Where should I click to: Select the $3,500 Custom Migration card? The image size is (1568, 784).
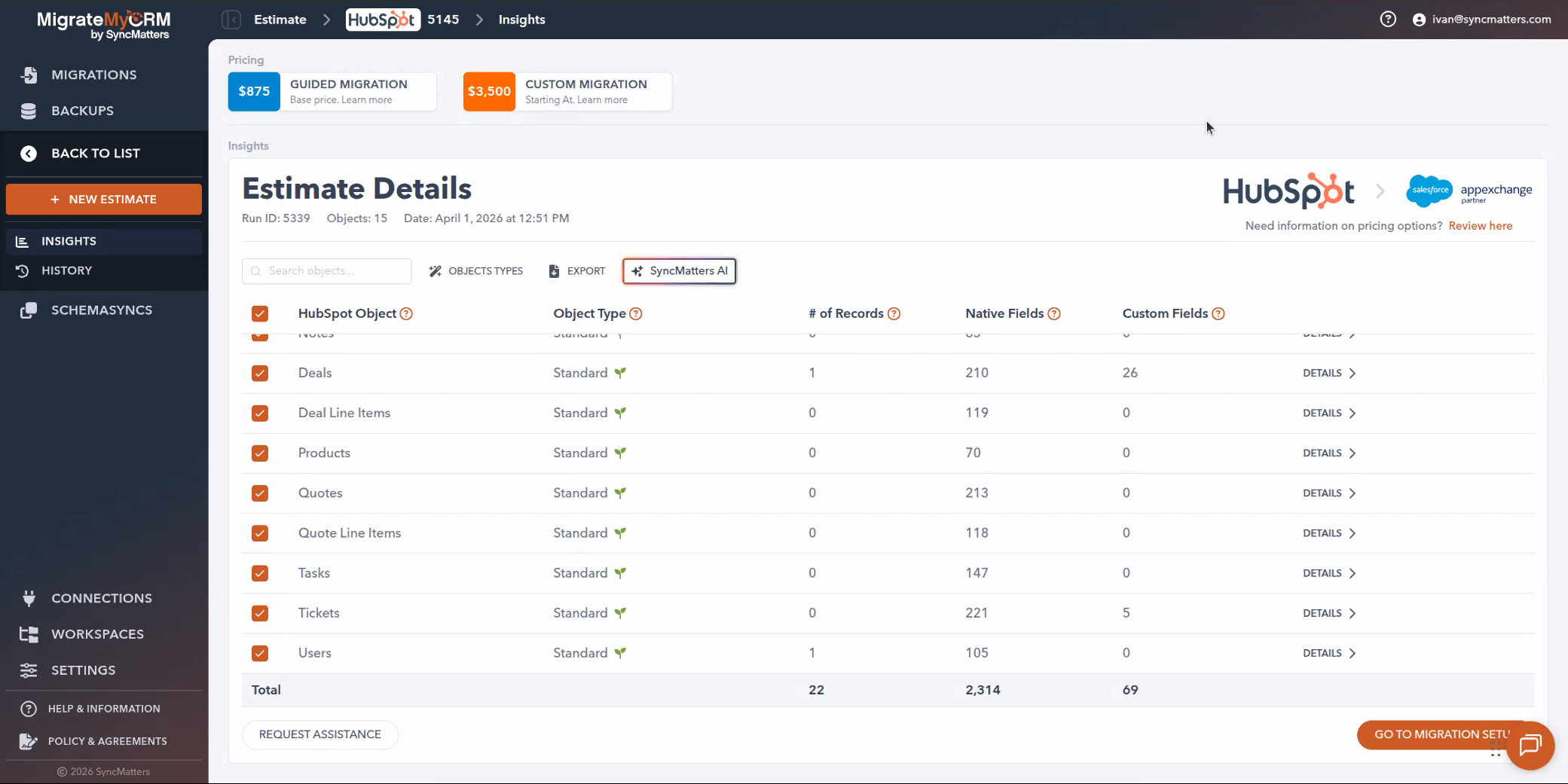567,91
